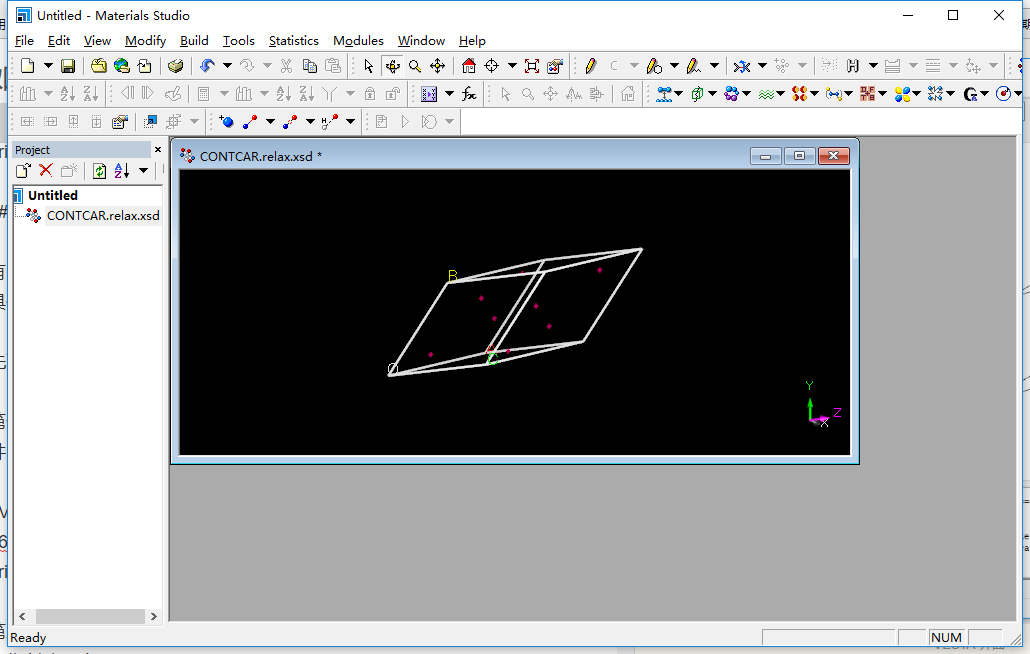Expand the Sketch Ring dropdown arrow
This screenshot has height=654, width=1030.
[x=674, y=66]
